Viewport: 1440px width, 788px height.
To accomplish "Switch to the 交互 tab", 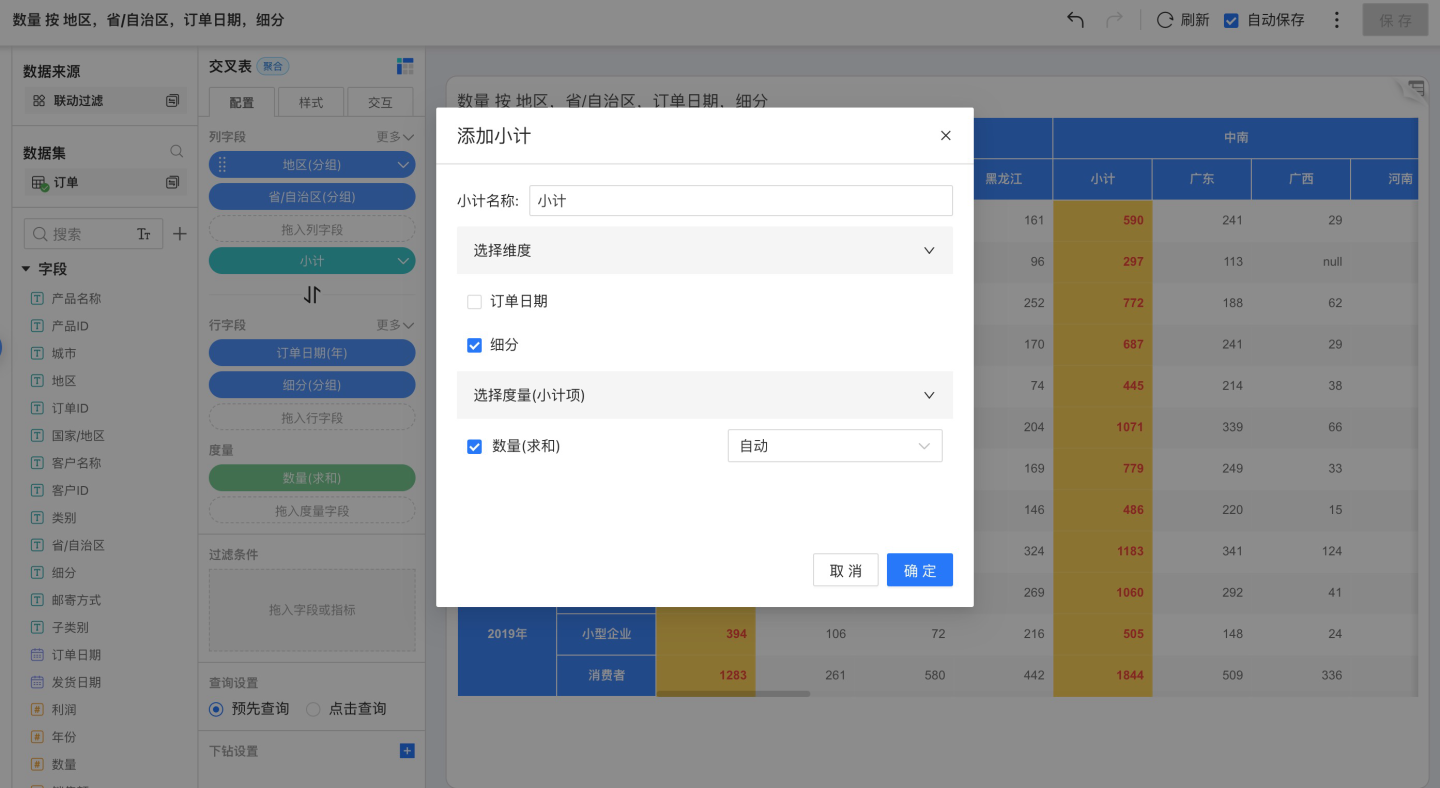I will click(380, 102).
